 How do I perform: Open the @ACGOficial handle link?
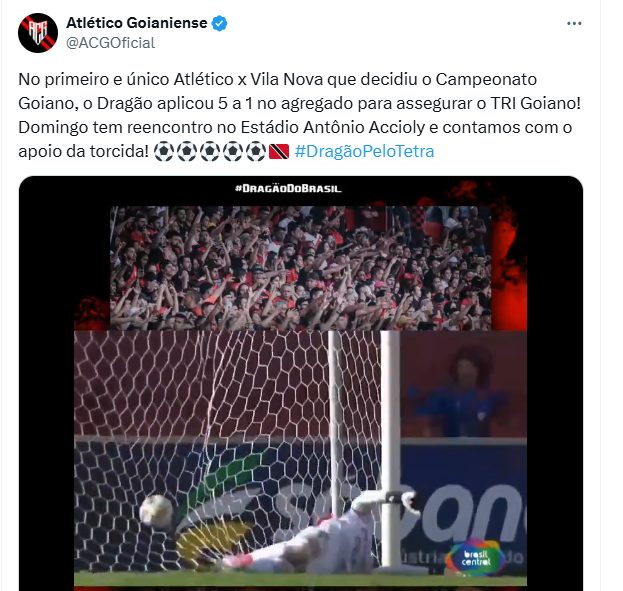click(x=110, y=43)
